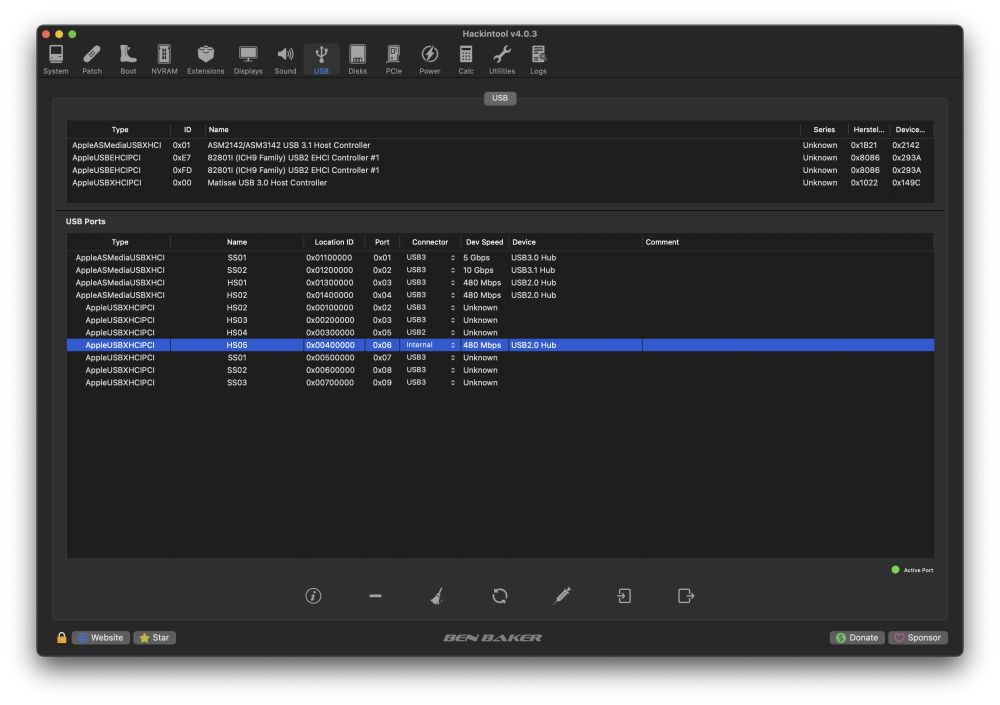The image size is (1000, 705).
Task: Open the Extensions toolbar section
Action: [x=205, y=60]
